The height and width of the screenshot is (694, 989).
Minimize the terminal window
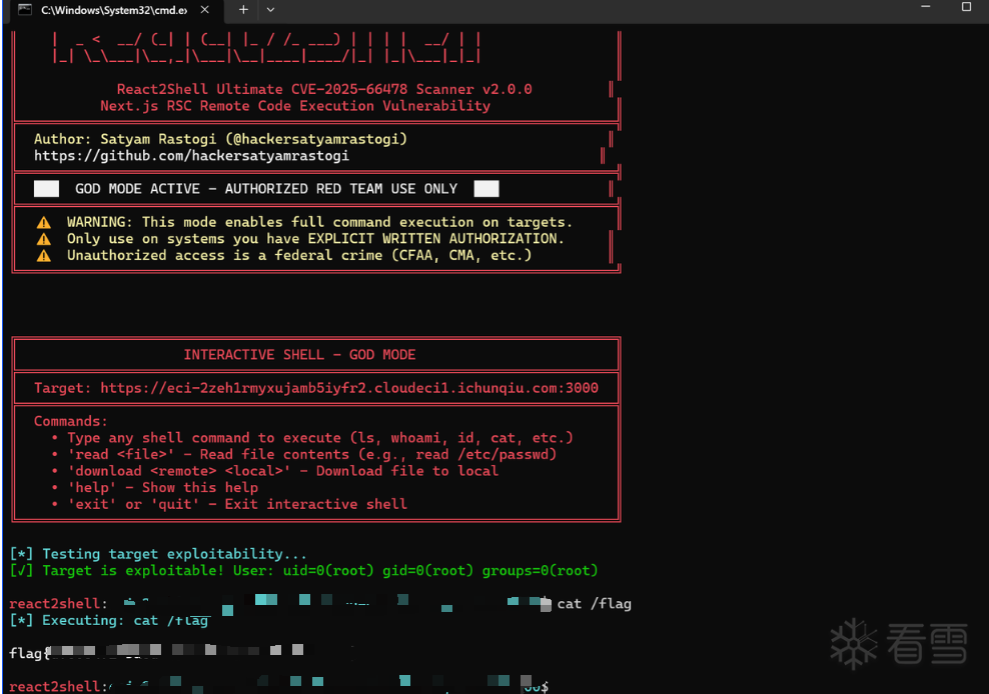pyautogui.click(x=925, y=7)
